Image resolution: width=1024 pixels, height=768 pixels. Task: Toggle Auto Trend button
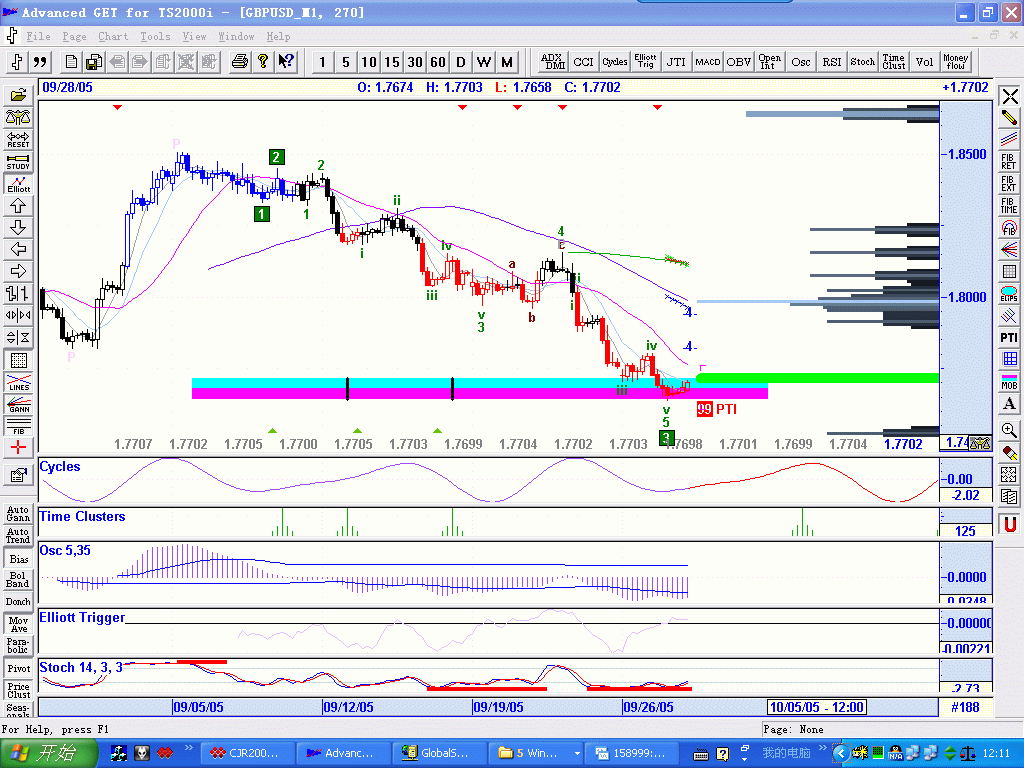click(x=18, y=536)
